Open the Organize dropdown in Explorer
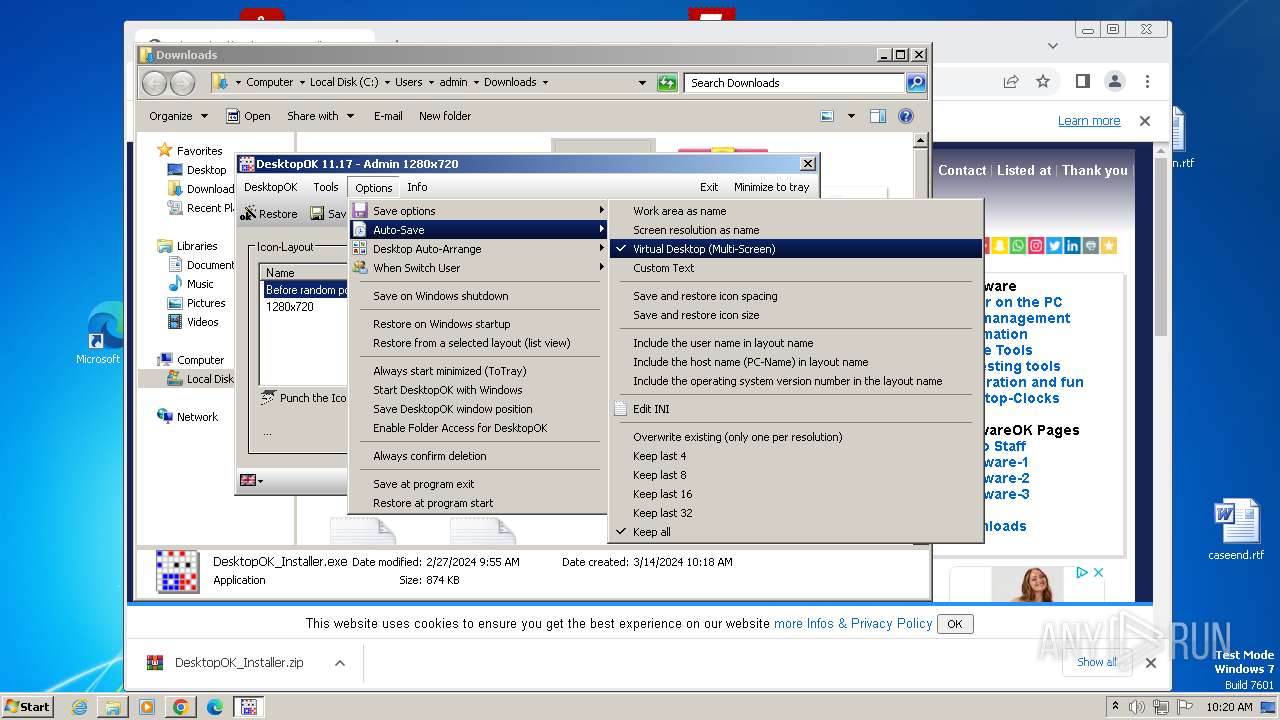The width and height of the screenshot is (1280, 720). pos(178,116)
